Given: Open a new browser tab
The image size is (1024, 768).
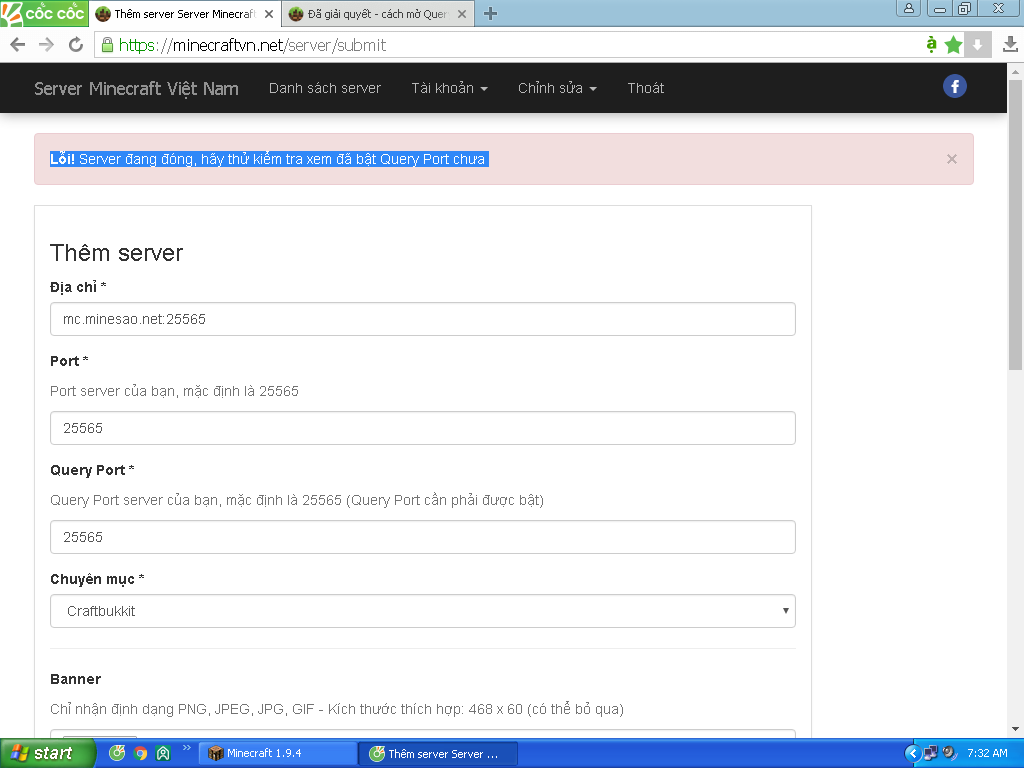Looking at the screenshot, I should [490, 14].
